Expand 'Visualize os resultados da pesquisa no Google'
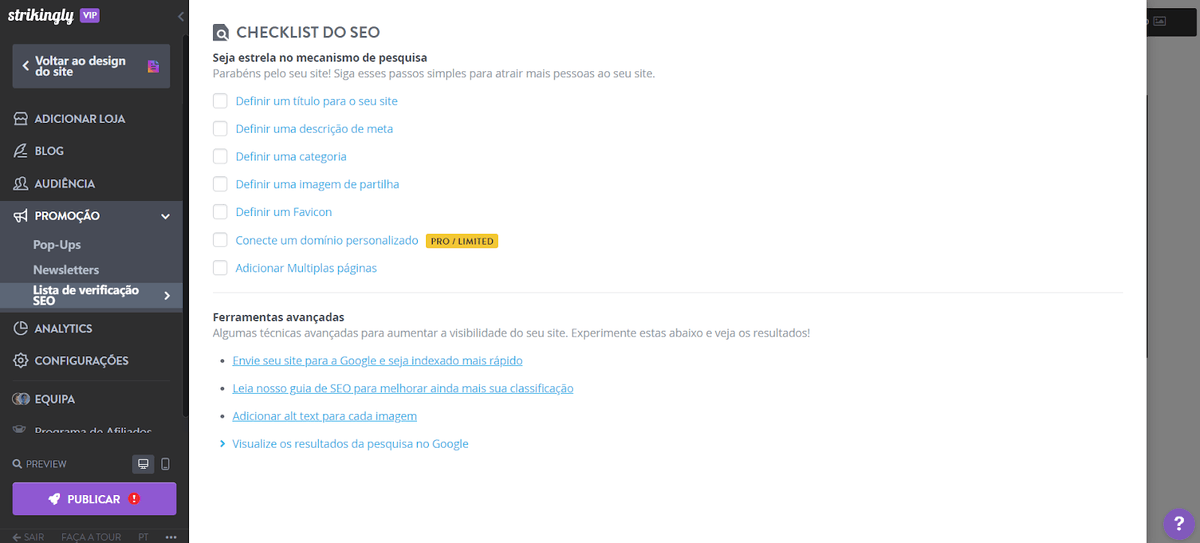The height and width of the screenshot is (543, 1200). tap(350, 444)
